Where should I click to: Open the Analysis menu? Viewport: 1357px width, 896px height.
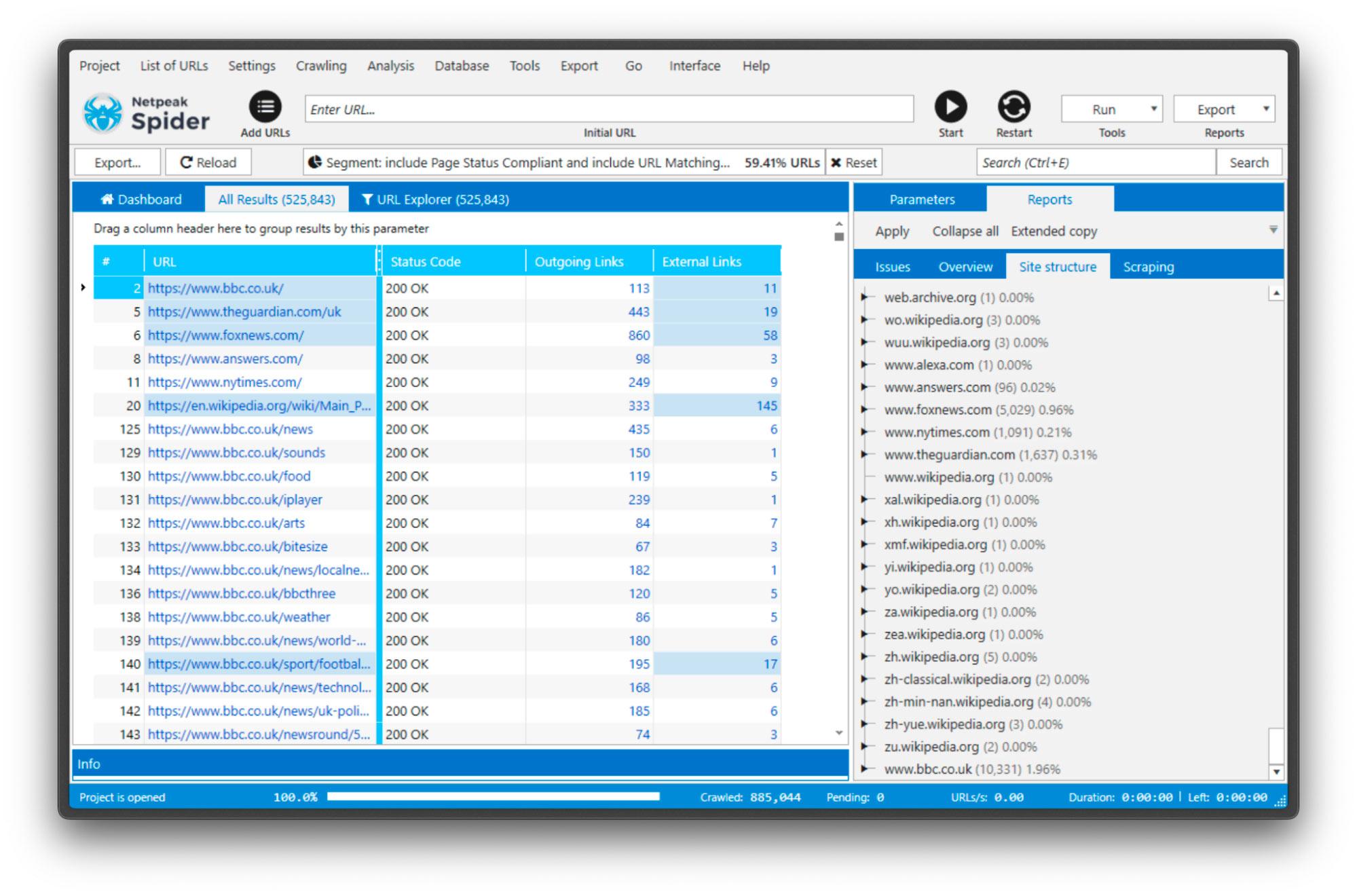tap(390, 66)
